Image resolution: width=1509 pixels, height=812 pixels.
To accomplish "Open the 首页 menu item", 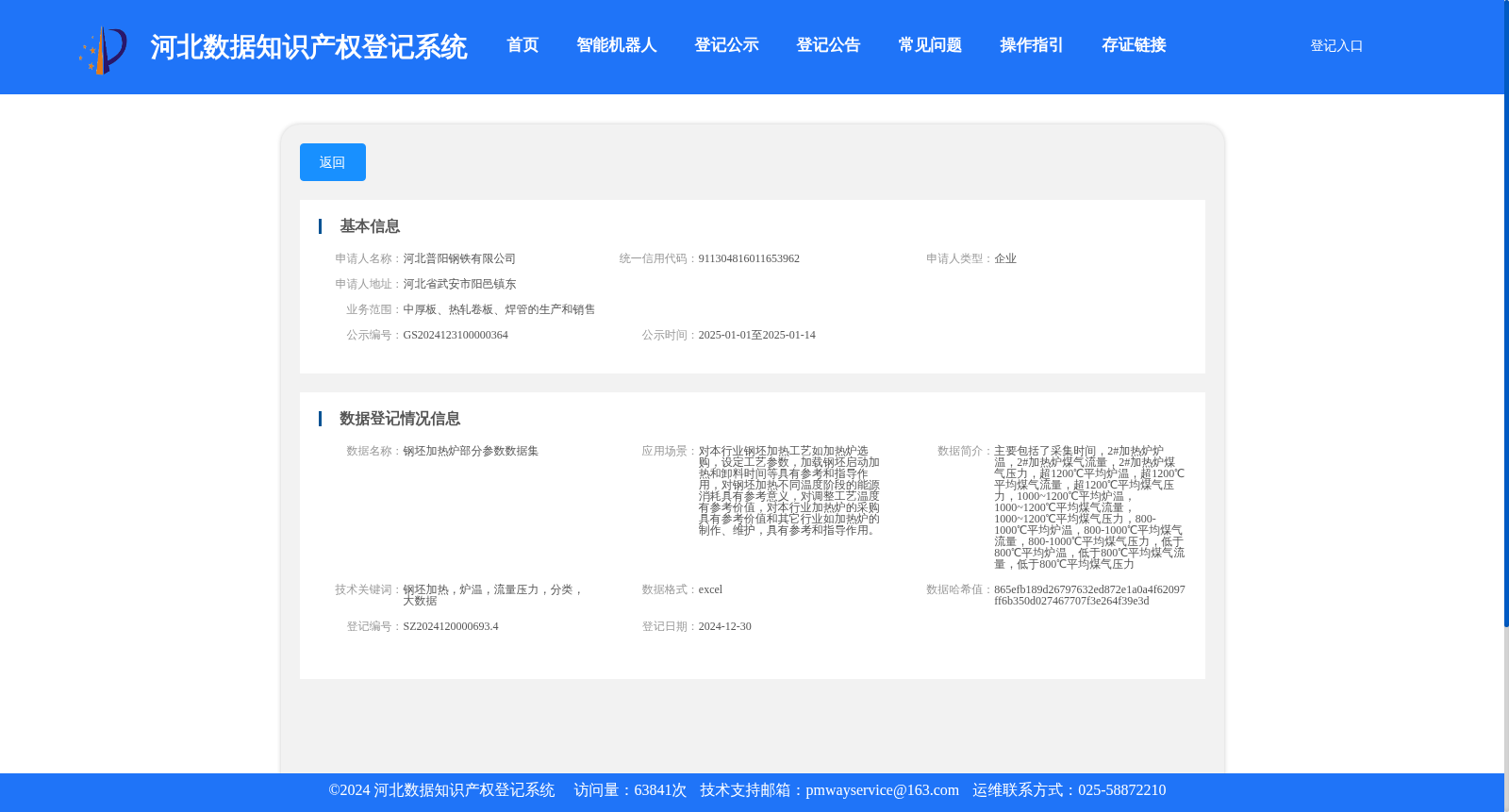I will (x=522, y=45).
